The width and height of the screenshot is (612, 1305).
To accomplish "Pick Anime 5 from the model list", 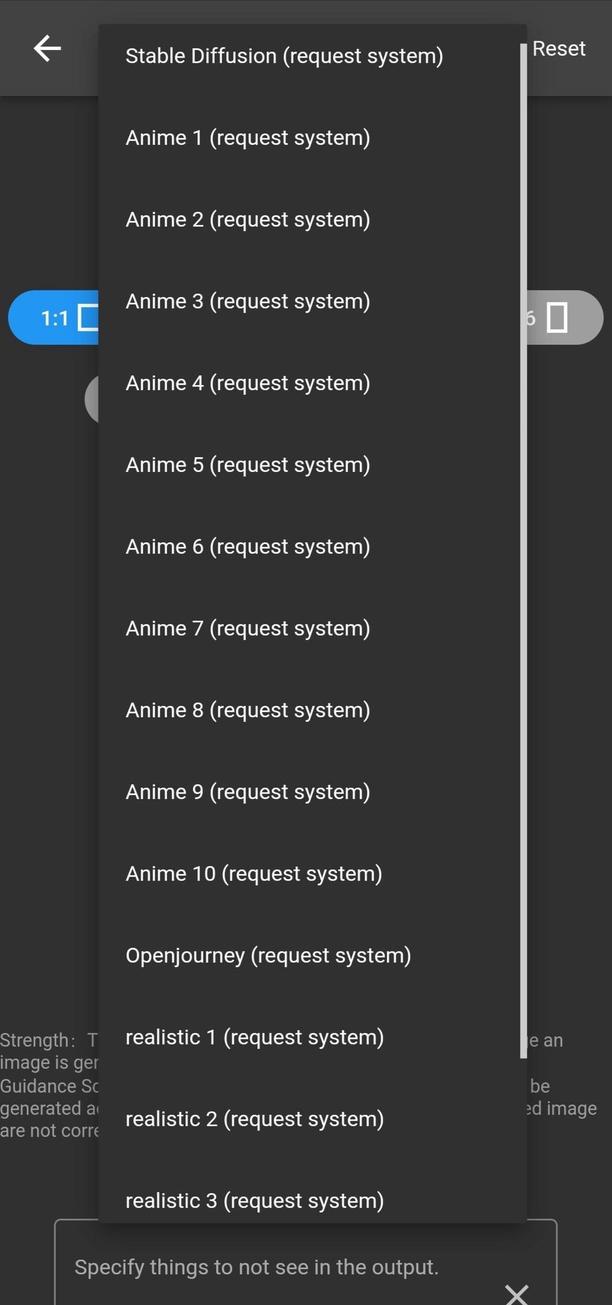I will coord(248,465).
